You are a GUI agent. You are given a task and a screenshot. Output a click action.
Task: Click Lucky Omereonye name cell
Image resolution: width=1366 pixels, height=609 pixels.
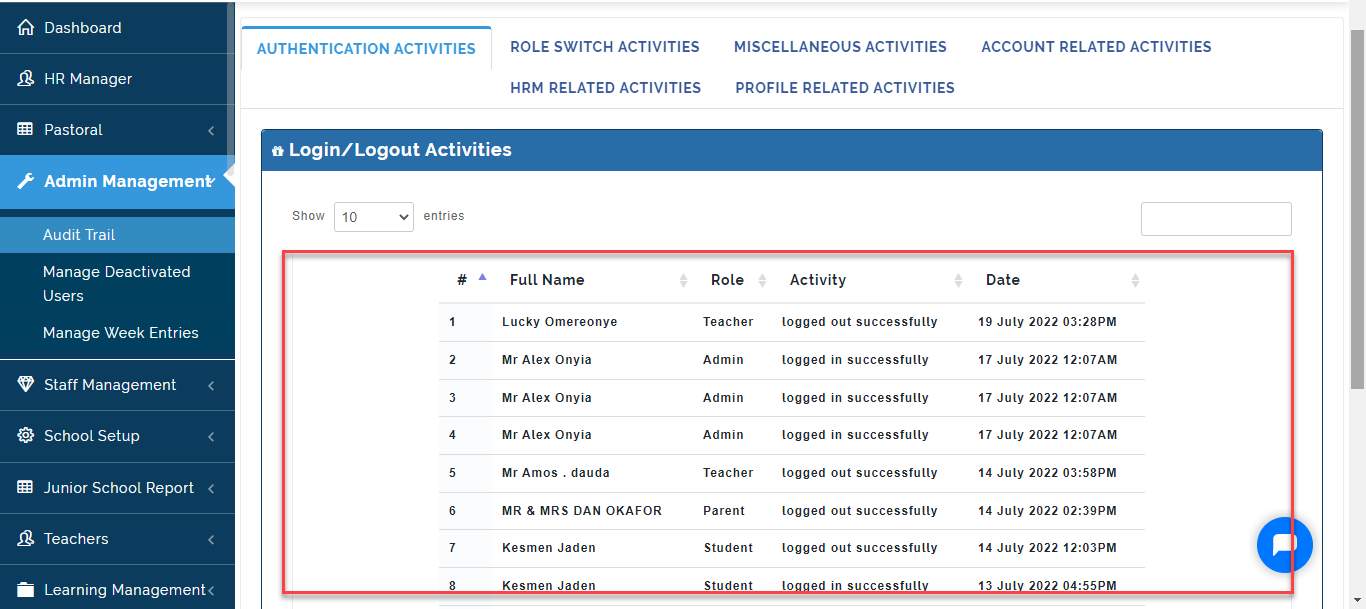(x=560, y=322)
